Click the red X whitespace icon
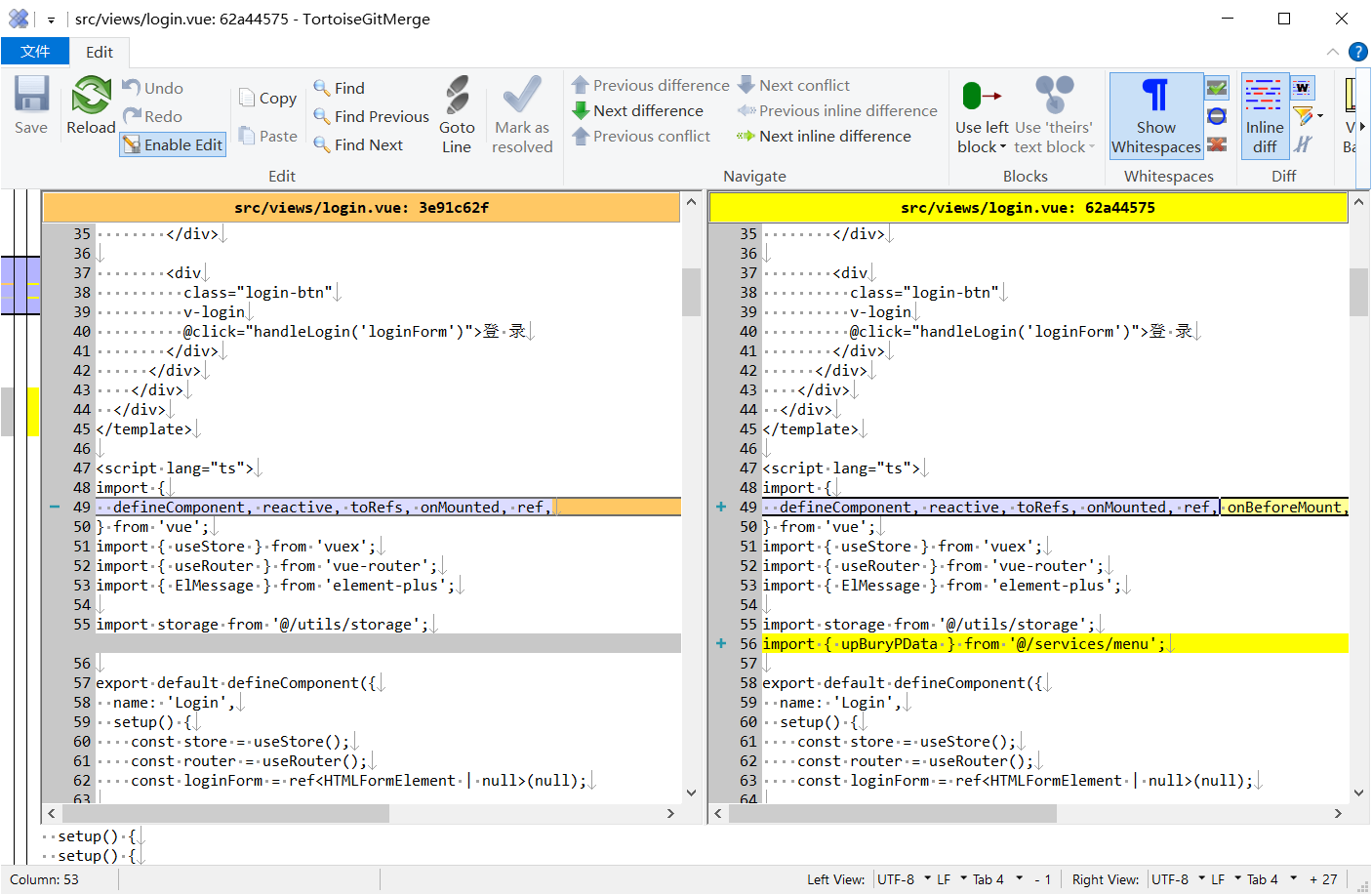The height and width of the screenshot is (895, 1372). pyautogui.click(x=1217, y=145)
